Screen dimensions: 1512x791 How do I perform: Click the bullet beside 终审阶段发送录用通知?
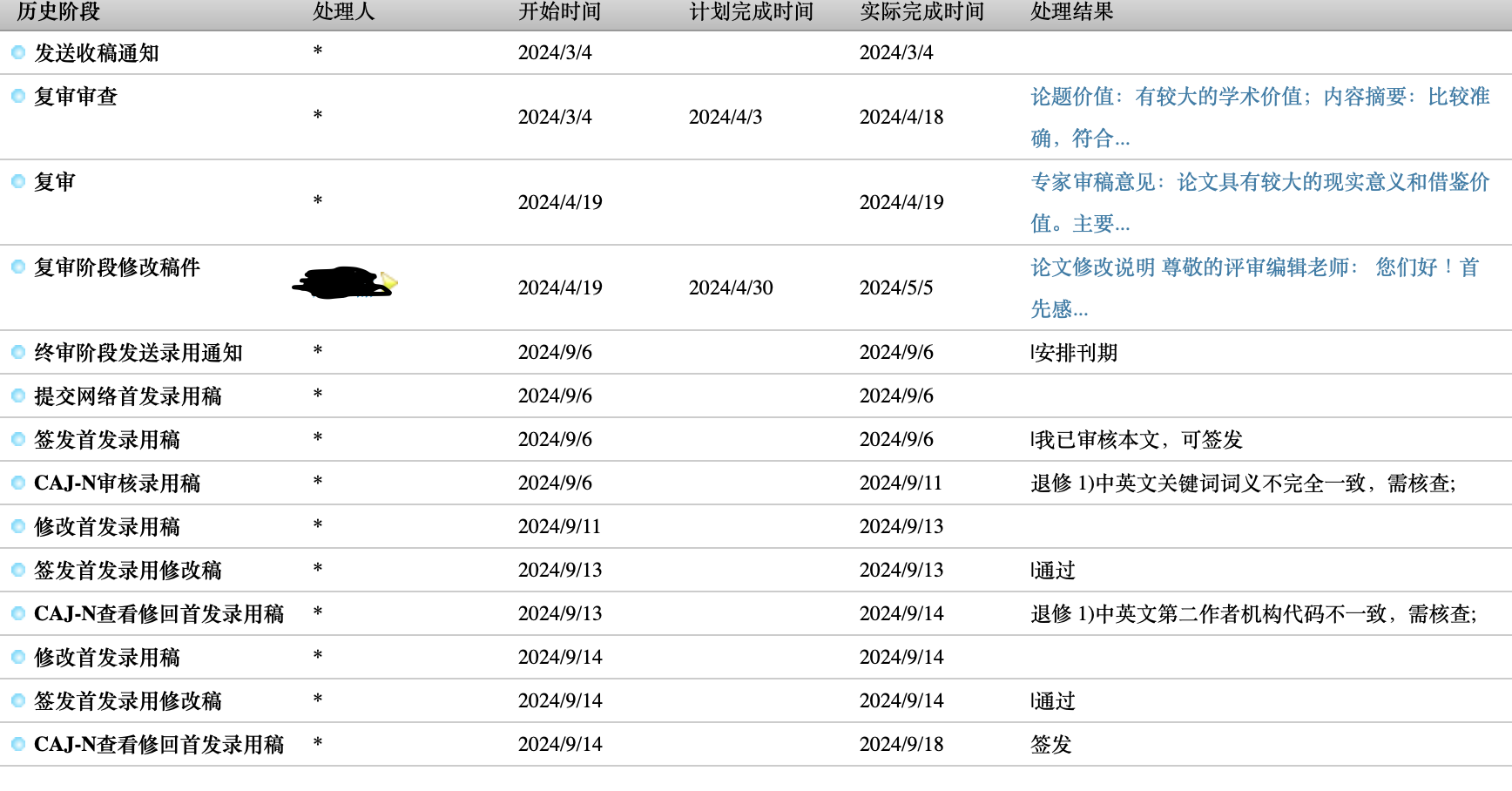[17, 353]
